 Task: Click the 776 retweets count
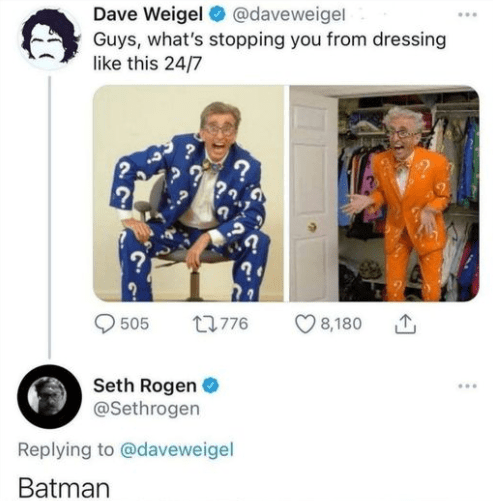pos(235,324)
